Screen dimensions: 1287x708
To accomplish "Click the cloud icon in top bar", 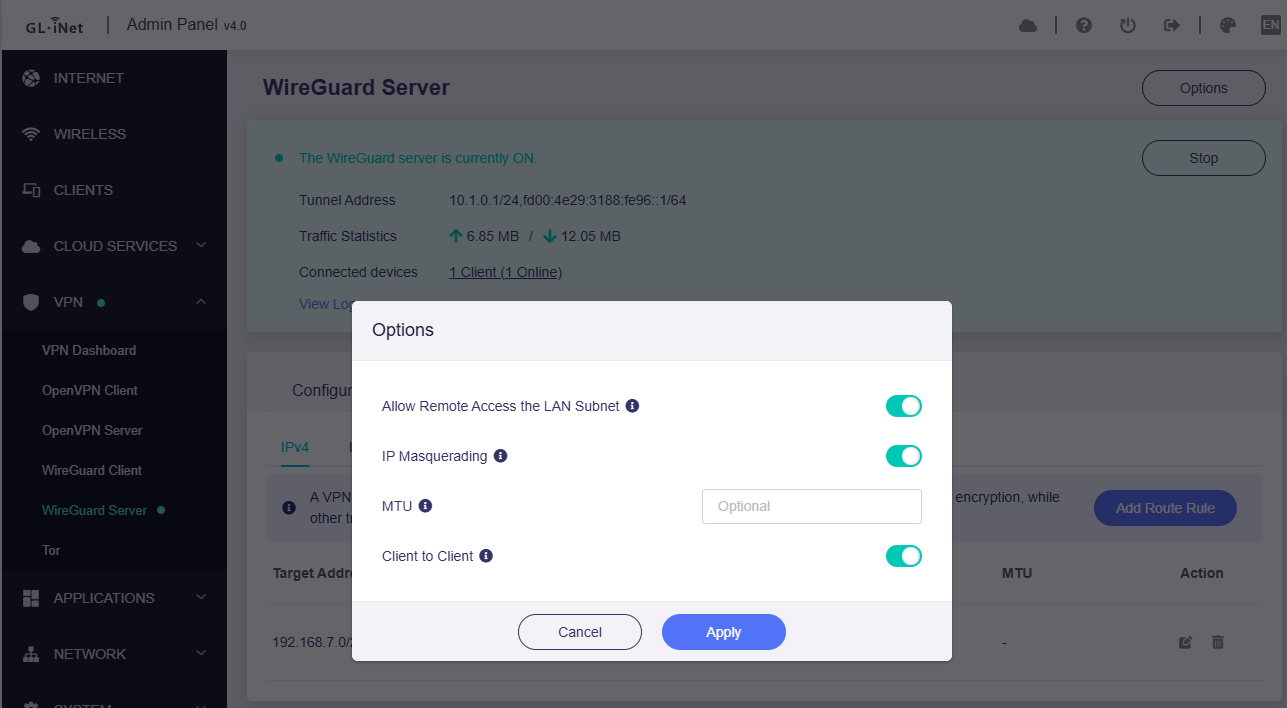I will pyautogui.click(x=1028, y=25).
